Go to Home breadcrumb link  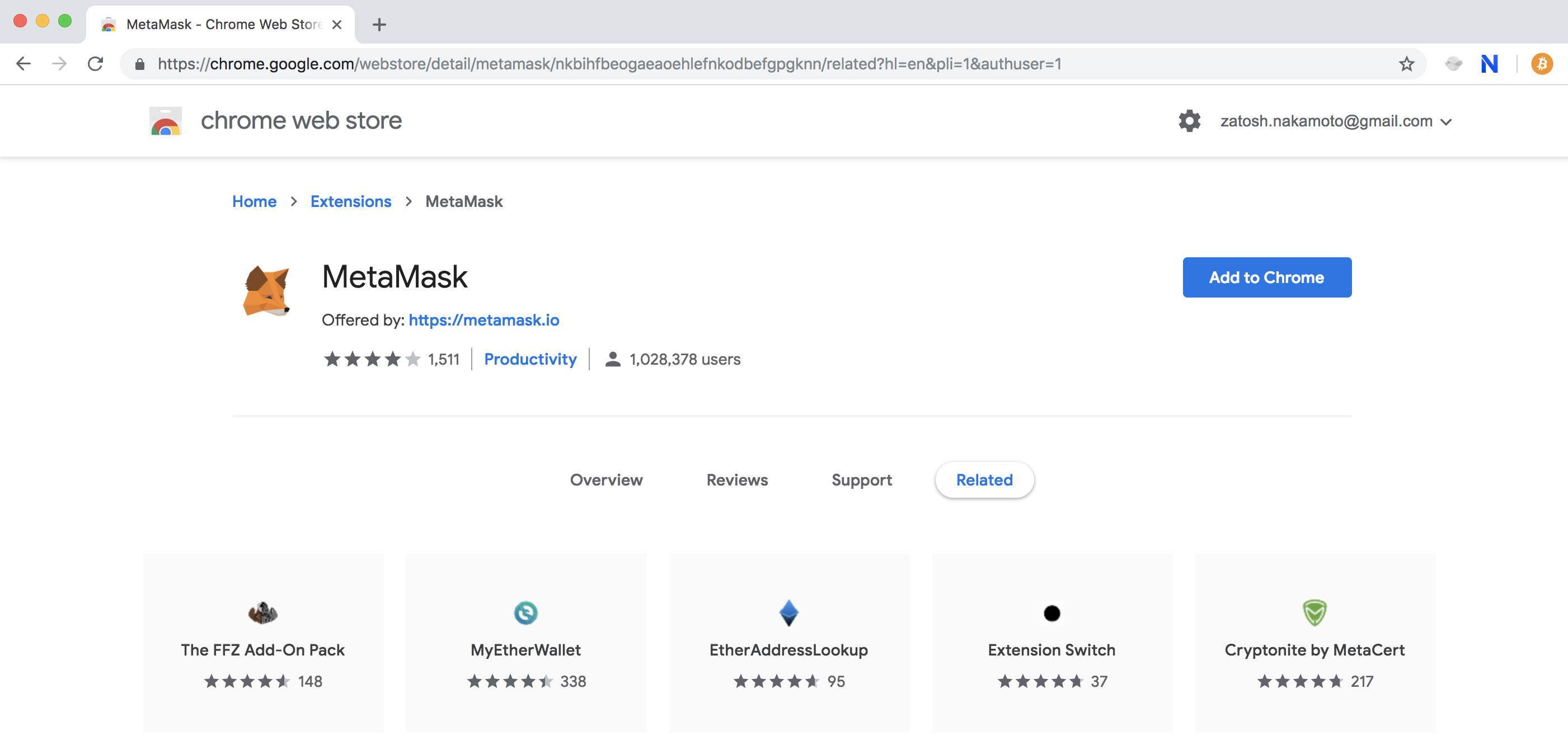pos(255,201)
